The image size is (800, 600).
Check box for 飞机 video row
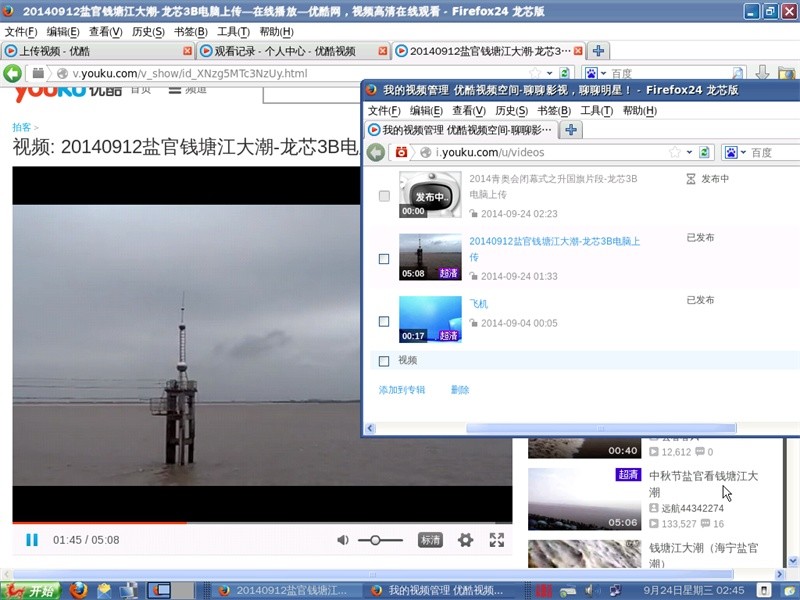(384, 321)
